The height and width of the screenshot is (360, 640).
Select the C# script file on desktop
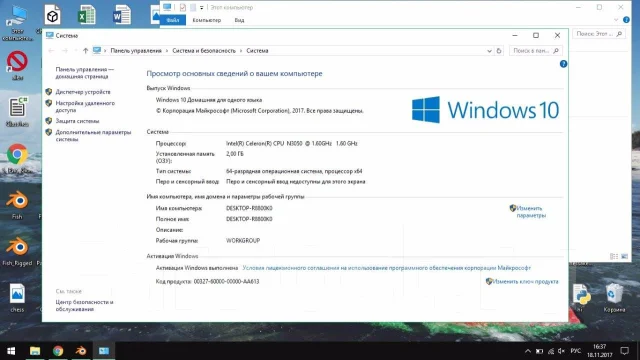[17, 111]
